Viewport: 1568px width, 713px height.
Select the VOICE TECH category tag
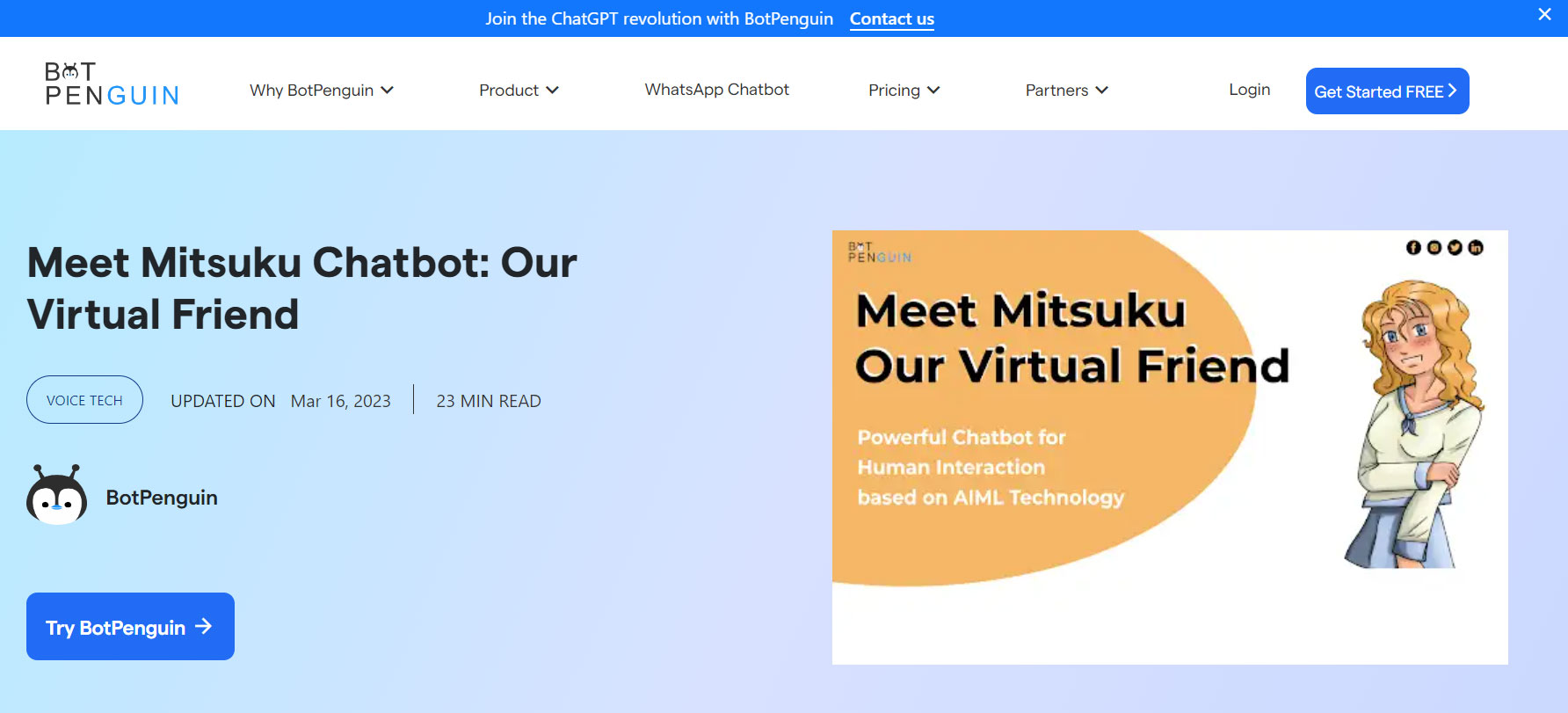84,400
